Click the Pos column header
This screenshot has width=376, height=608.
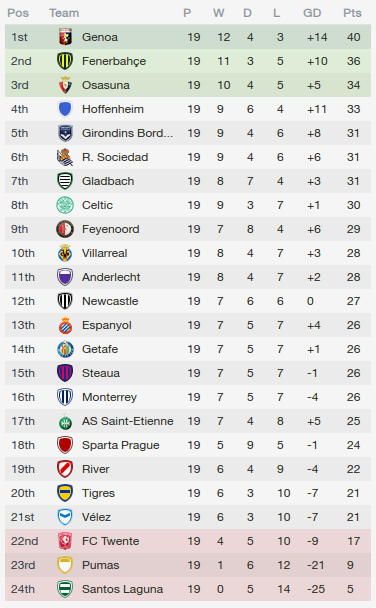[x=18, y=13]
